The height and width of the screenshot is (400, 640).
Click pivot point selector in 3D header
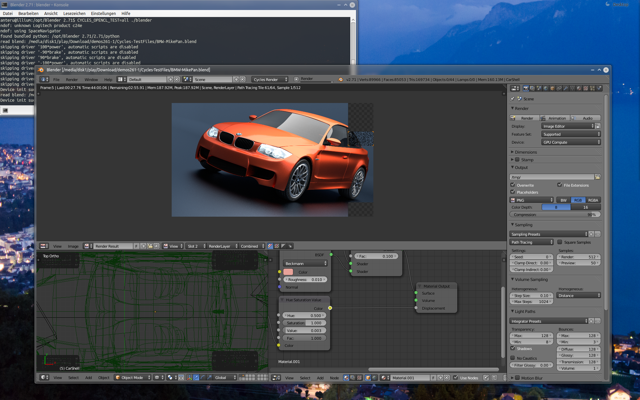tap(171, 378)
